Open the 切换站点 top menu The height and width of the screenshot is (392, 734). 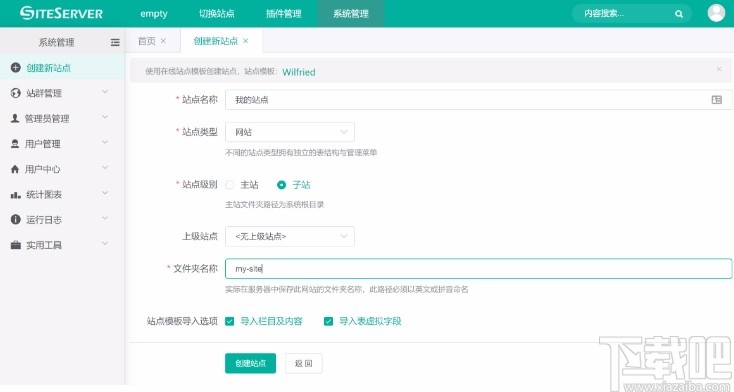217,14
